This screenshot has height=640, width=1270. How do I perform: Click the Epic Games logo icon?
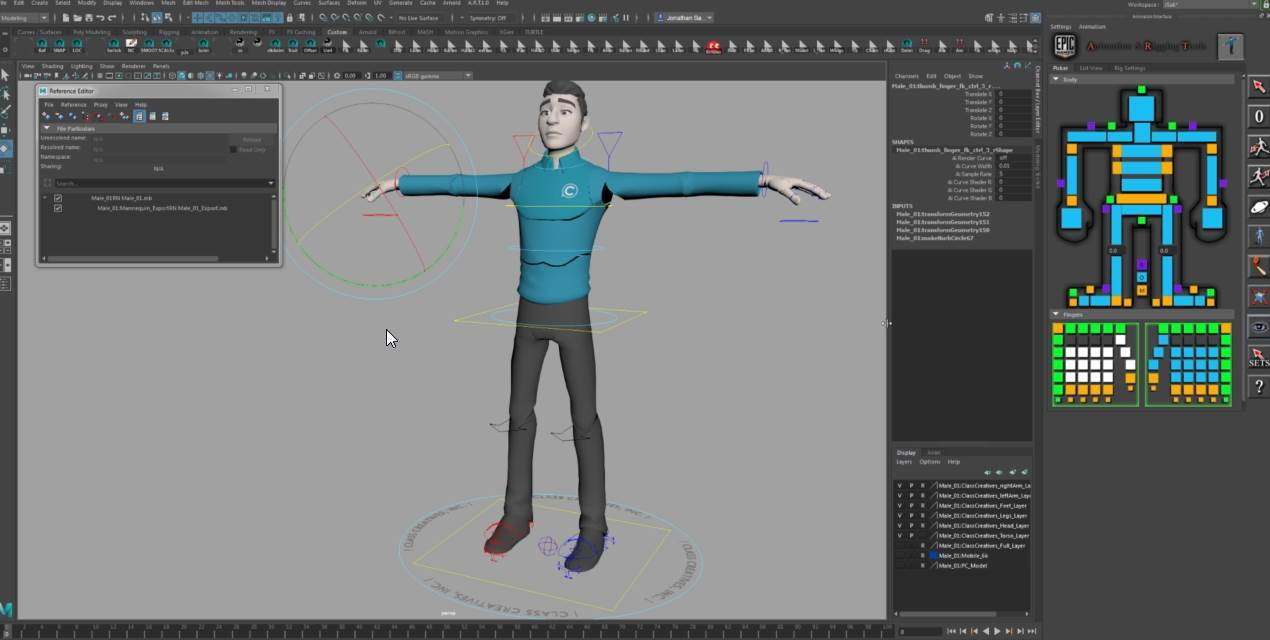(x=1066, y=46)
